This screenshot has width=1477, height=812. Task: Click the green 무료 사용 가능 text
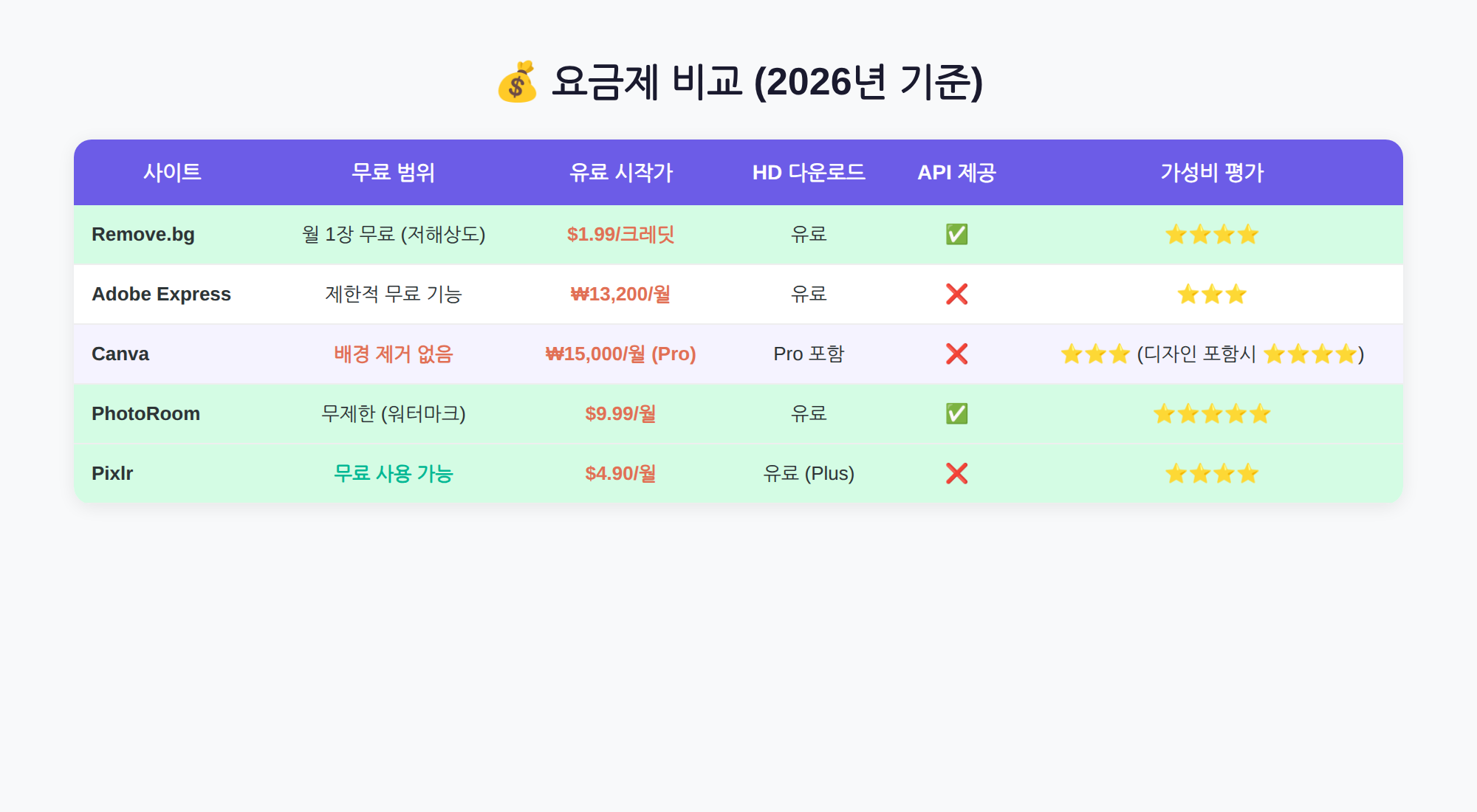pos(393,473)
